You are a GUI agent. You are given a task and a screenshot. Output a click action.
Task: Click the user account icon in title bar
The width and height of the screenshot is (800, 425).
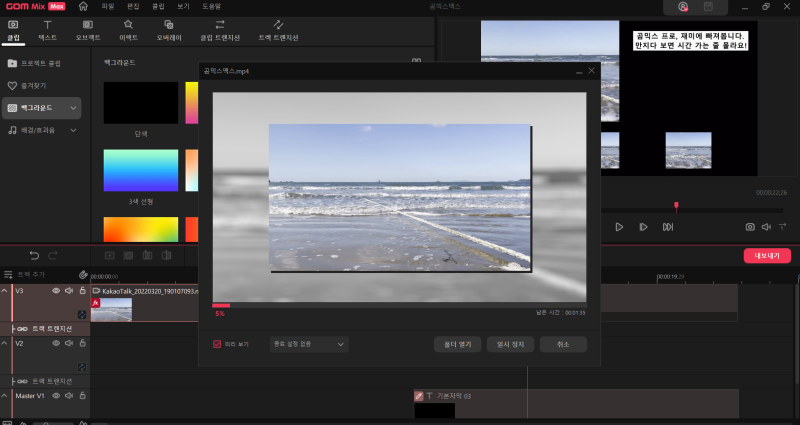(683, 7)
